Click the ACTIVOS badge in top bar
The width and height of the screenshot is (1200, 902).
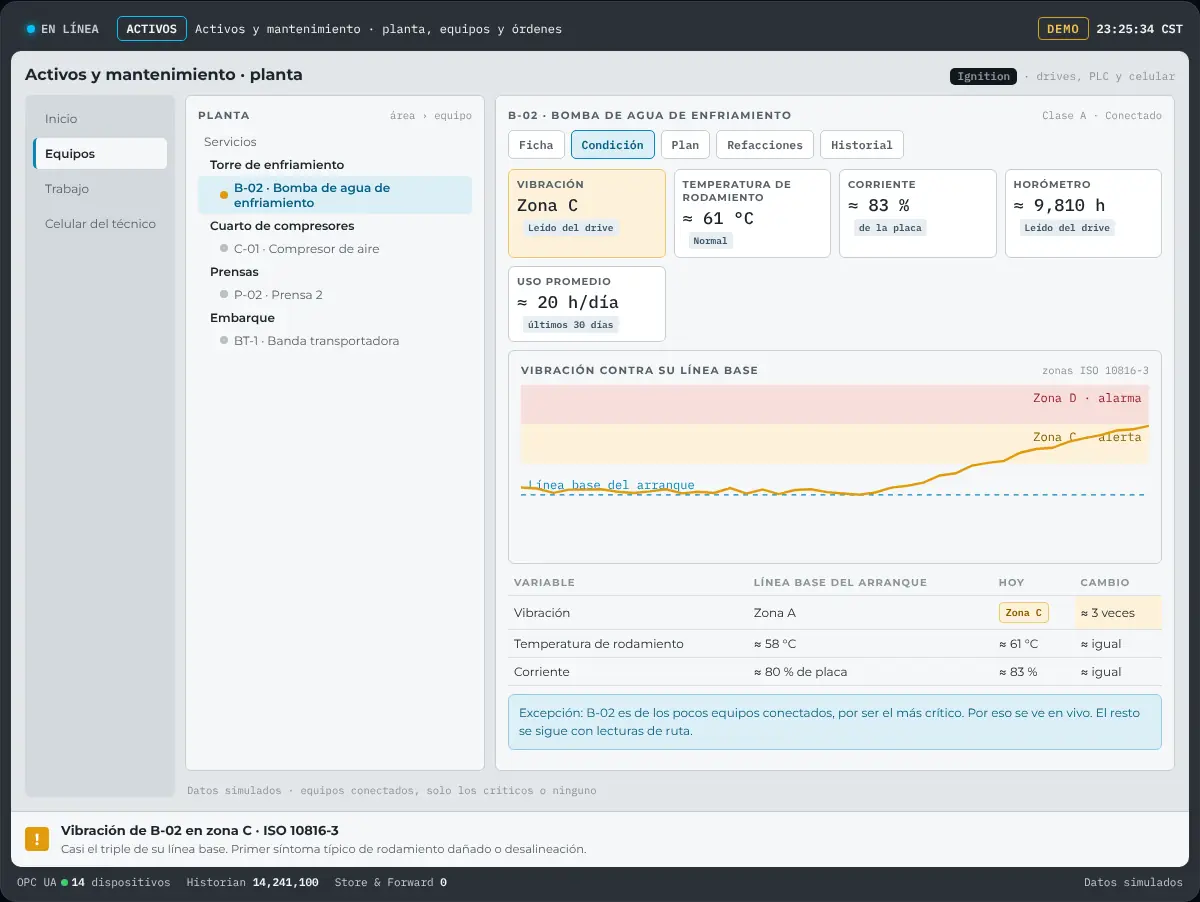click(152, 29)
